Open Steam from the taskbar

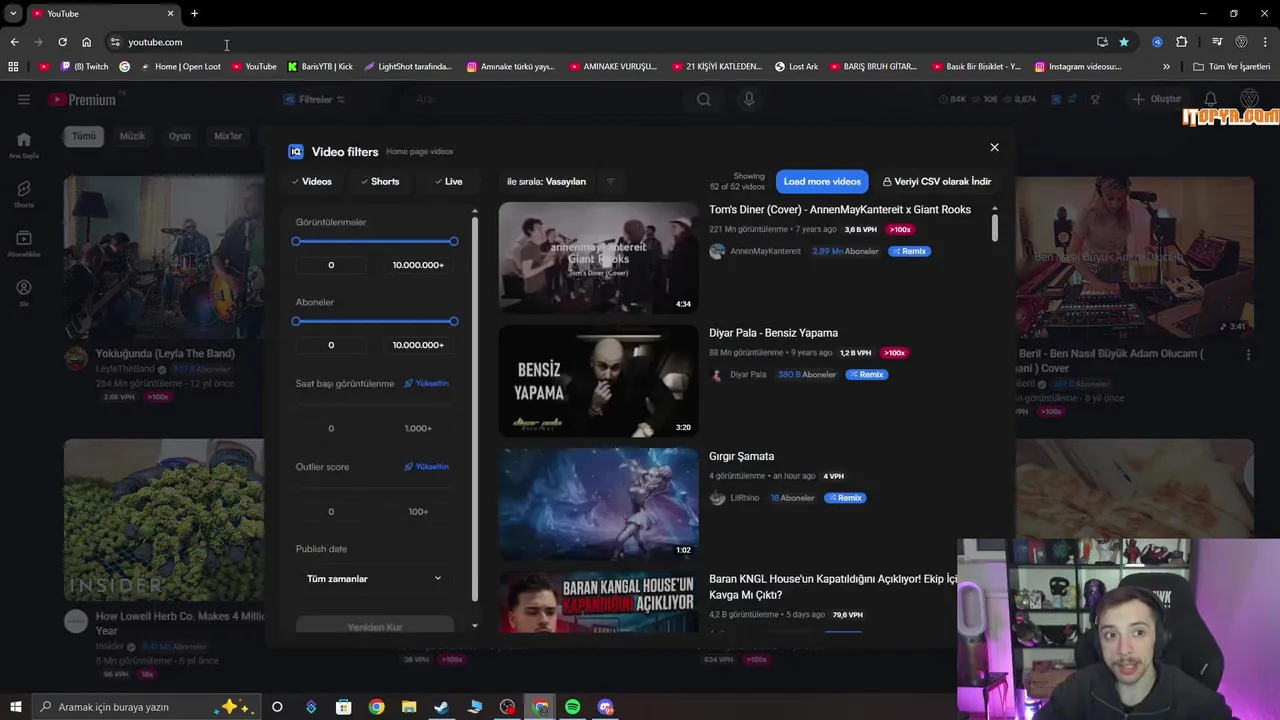(441, 707)
